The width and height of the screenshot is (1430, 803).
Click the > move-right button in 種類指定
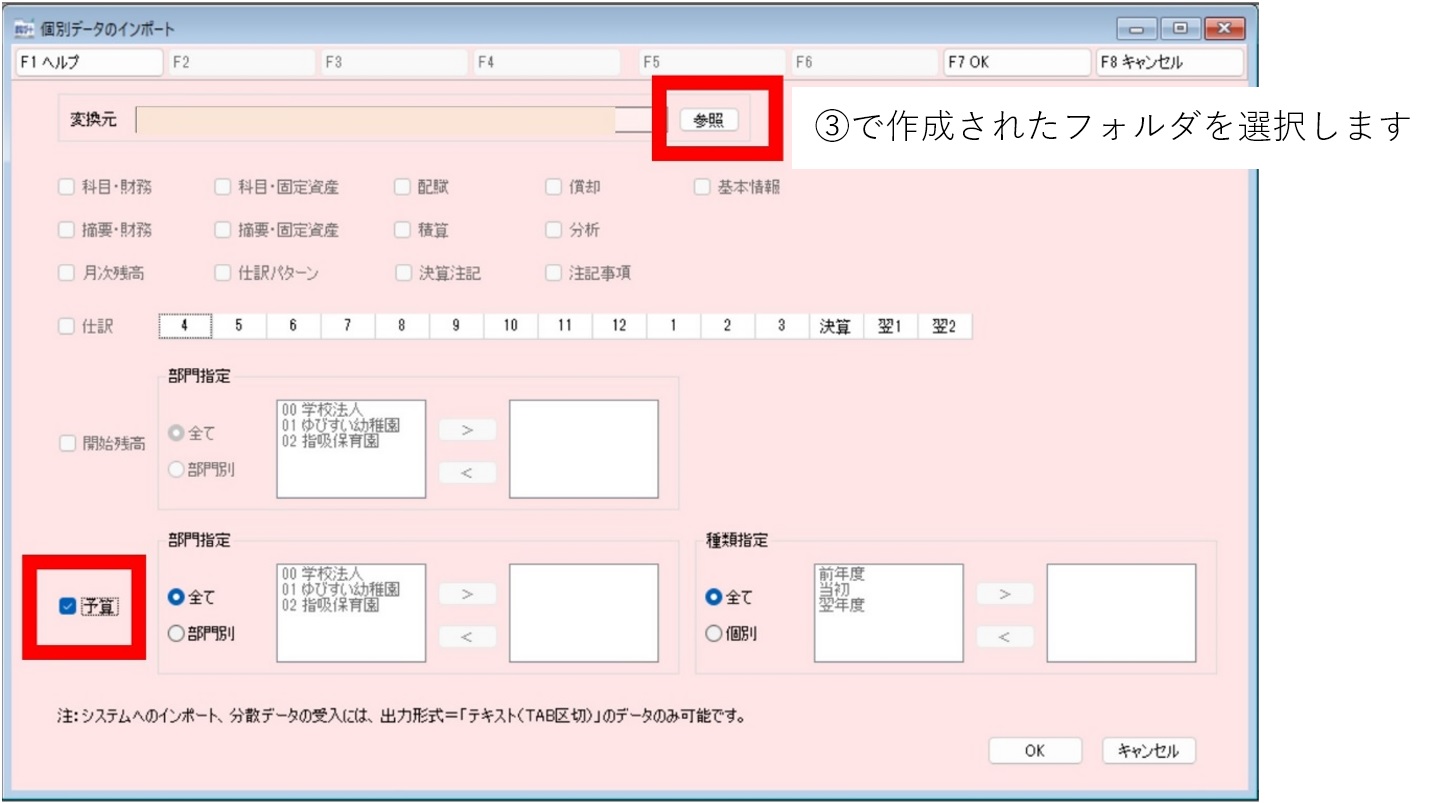pos(1004,594)
